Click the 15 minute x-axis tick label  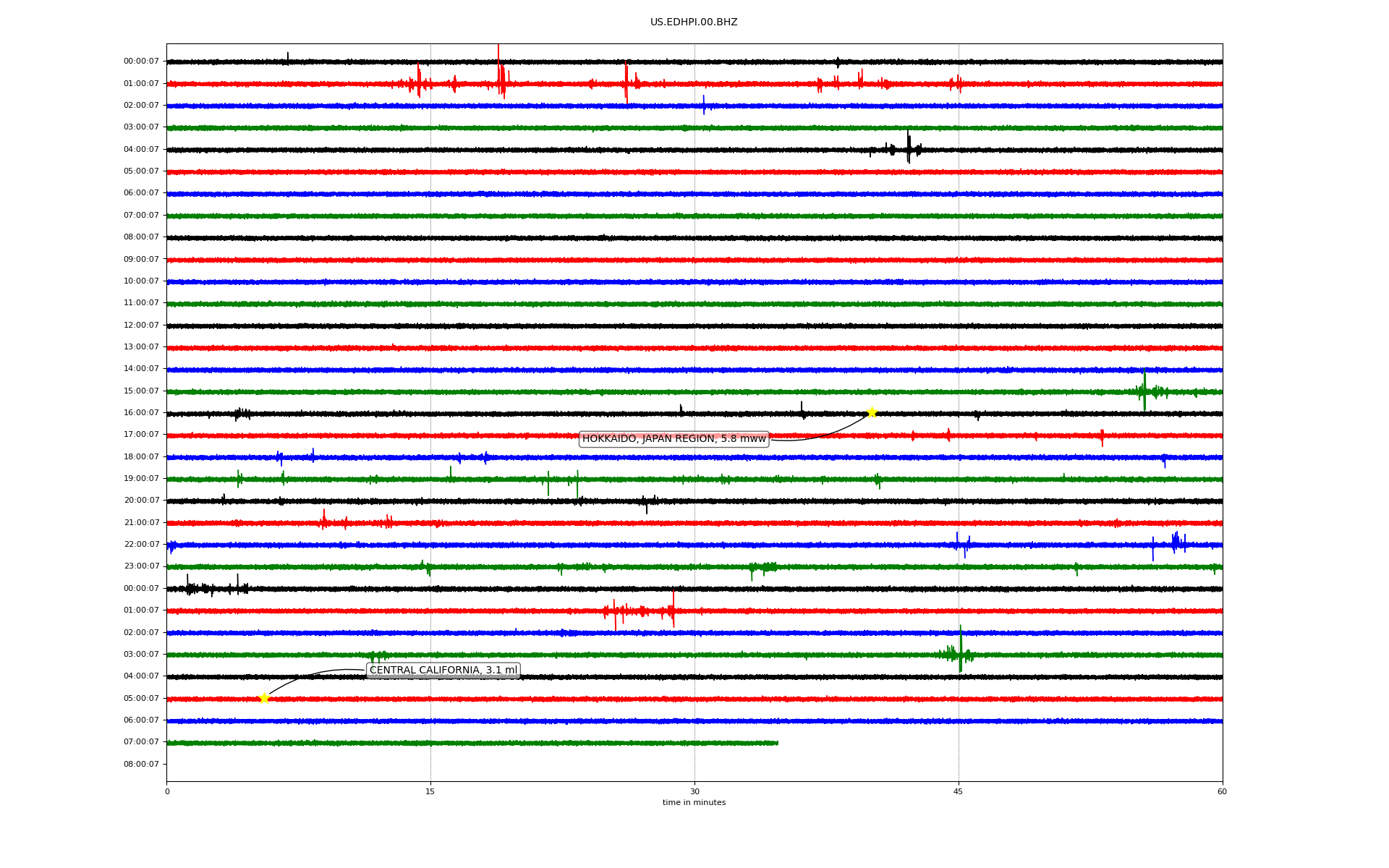pyautogui.click(x=430, y=791)
